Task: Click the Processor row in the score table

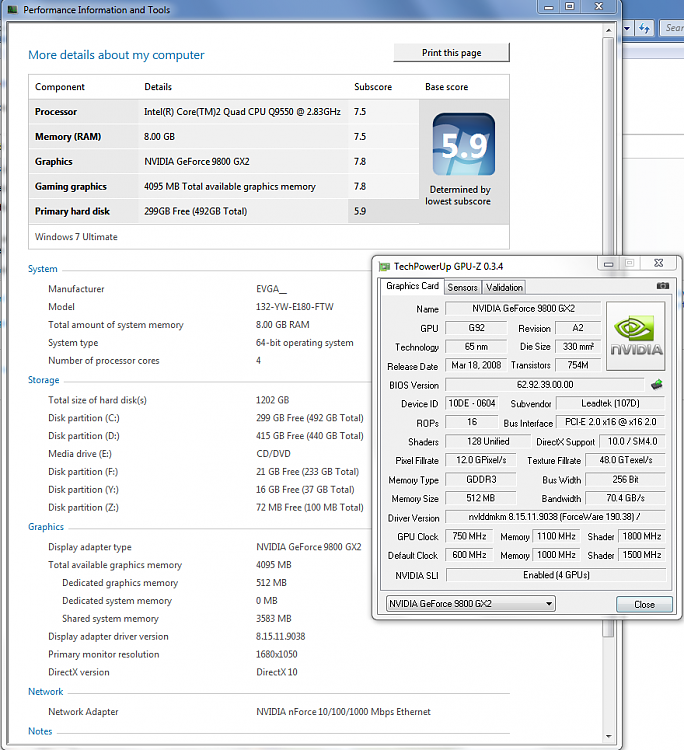Action: click(x=224, y=112)
